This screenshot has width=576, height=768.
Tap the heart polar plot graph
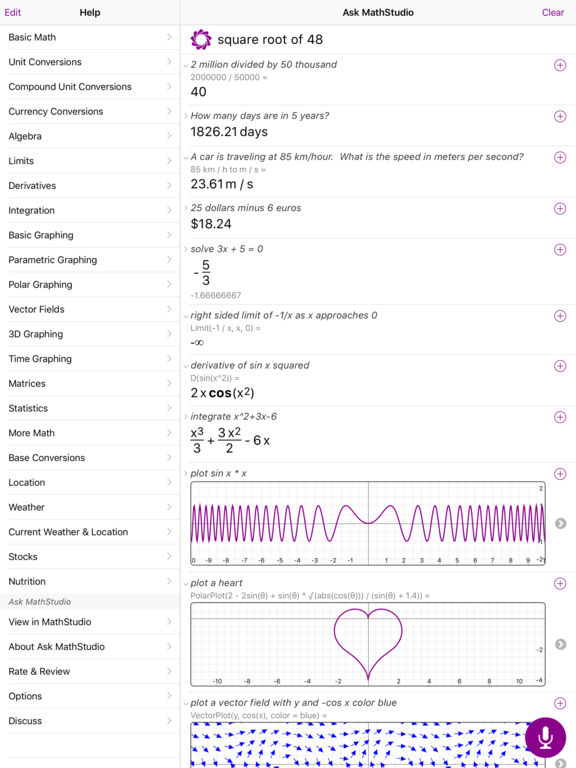pyautogui.click(x=368, y=644)
